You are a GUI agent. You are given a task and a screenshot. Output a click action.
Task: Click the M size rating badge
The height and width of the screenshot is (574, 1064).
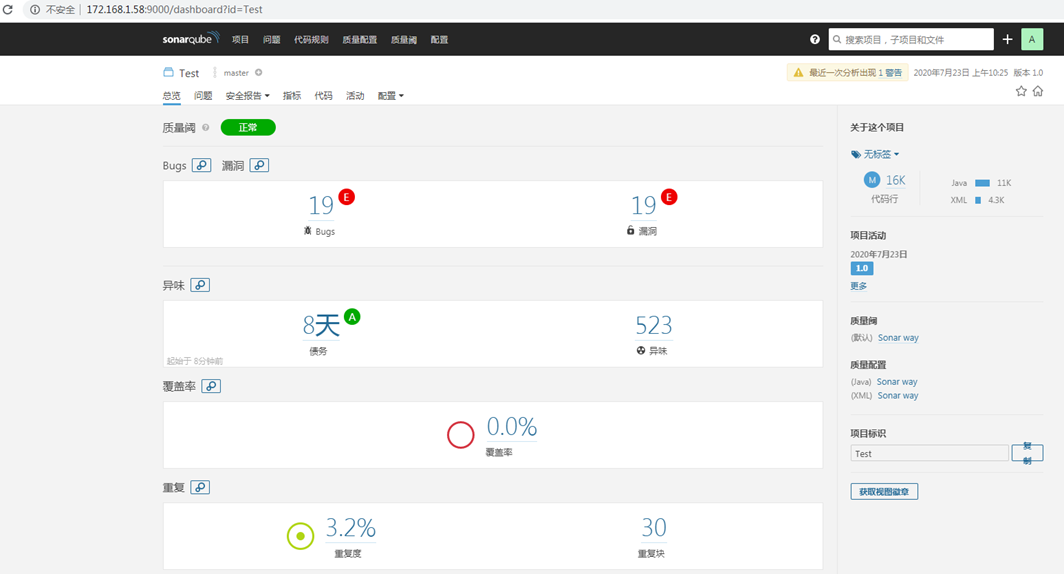872,180
